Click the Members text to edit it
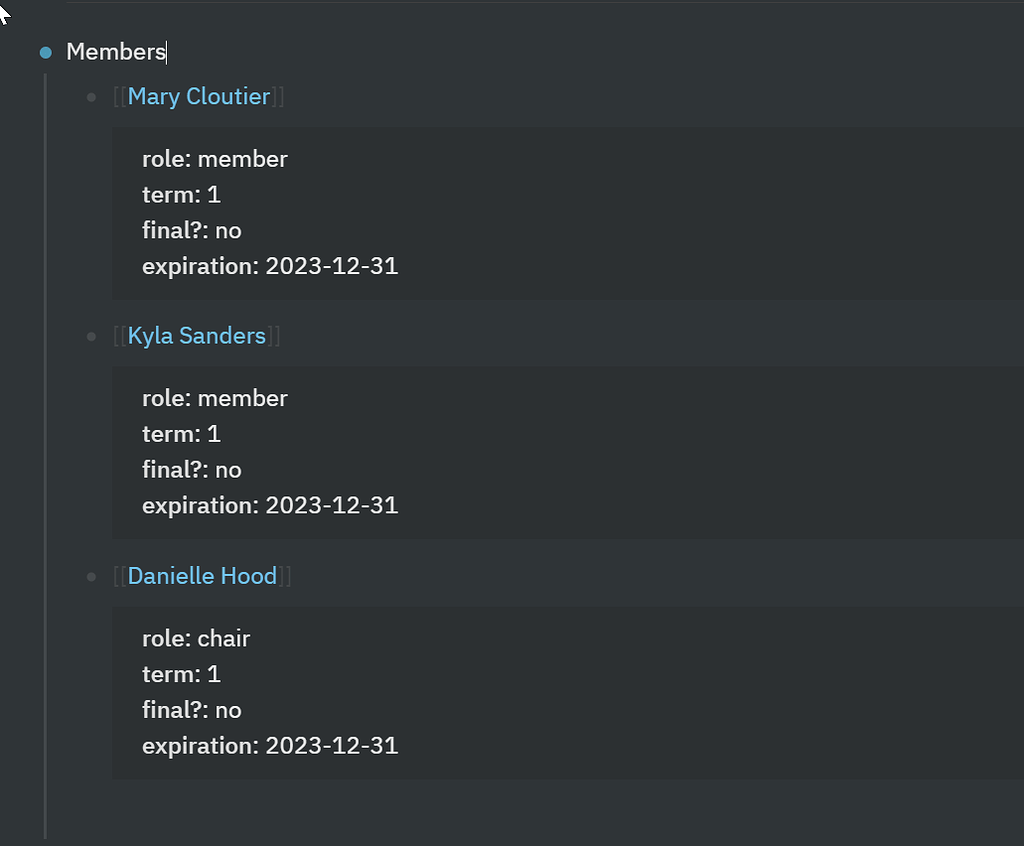Screen dimensions: 1024x846 pyautogui.click(x=116, y=51)
